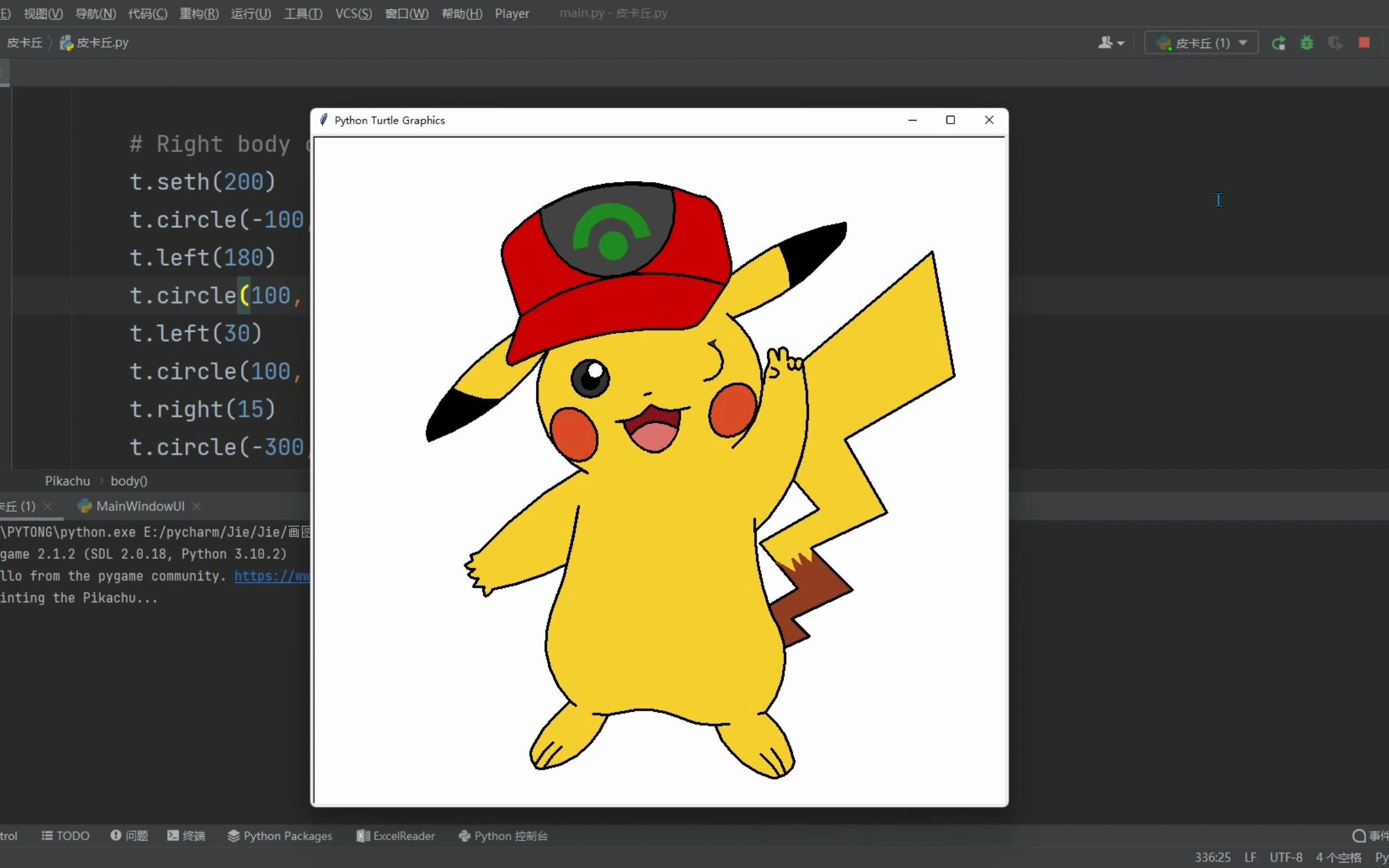Open the 终端 terminal panel
The width and height of the screenshot is (1389, 868).
tap(186, 835)
